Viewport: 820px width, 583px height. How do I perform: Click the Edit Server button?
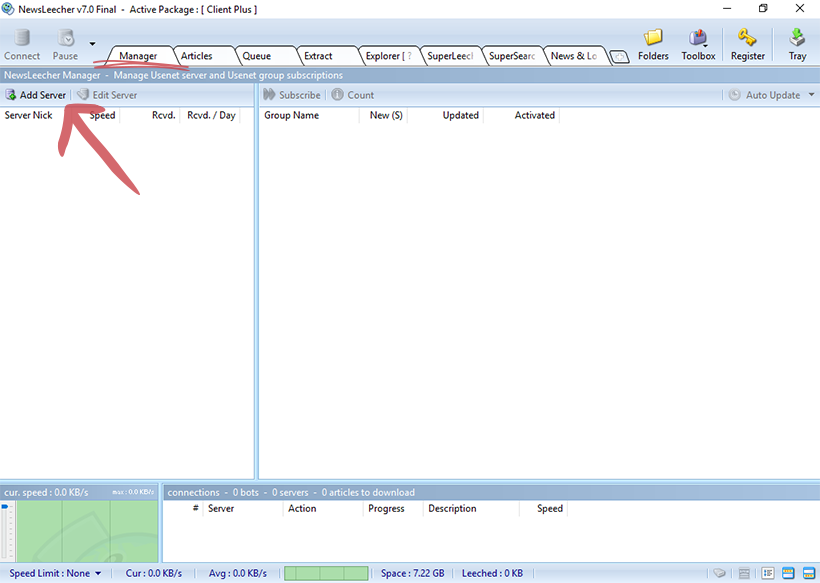(107, 95)
